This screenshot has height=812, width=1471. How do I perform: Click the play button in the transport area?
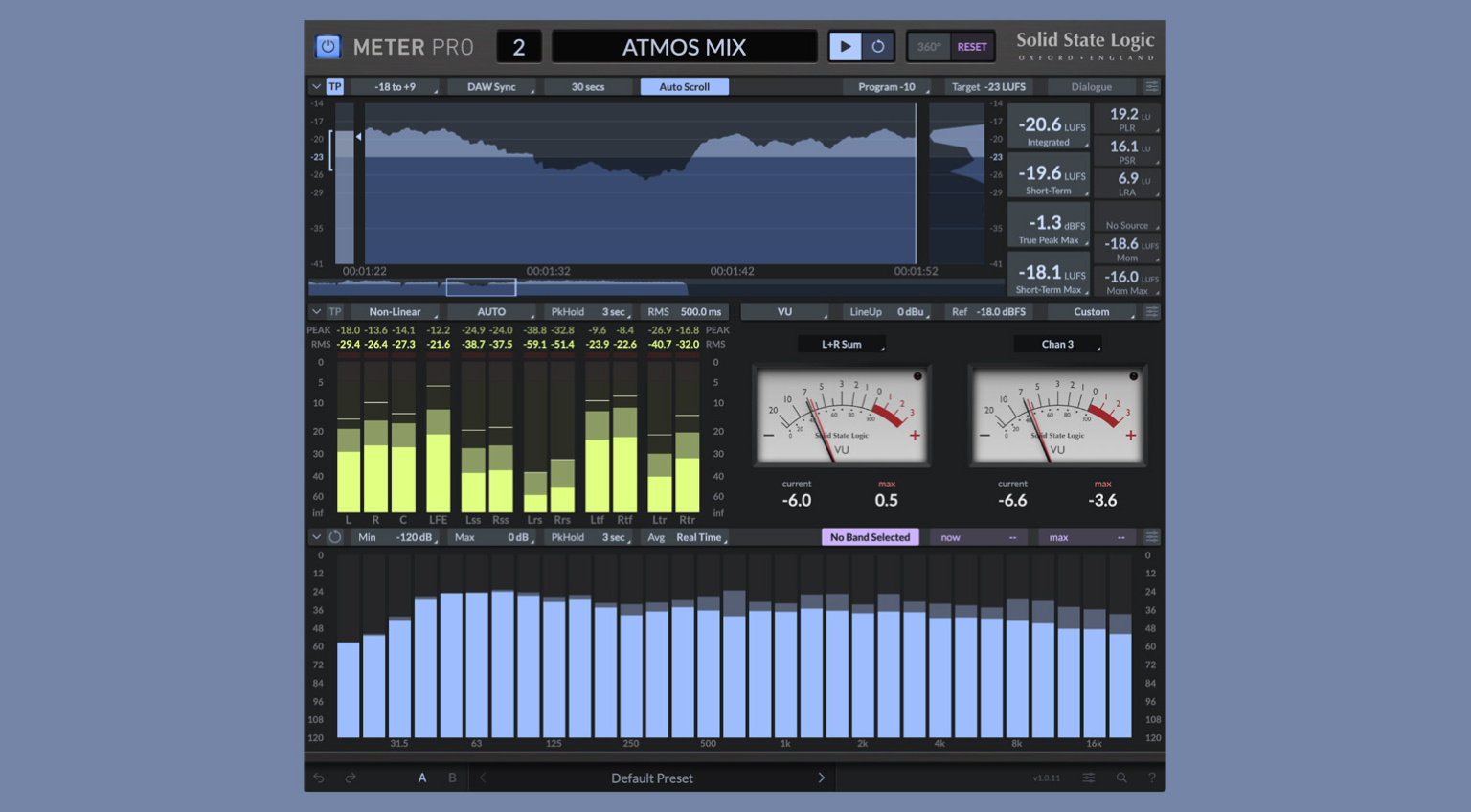pos(847,45)
